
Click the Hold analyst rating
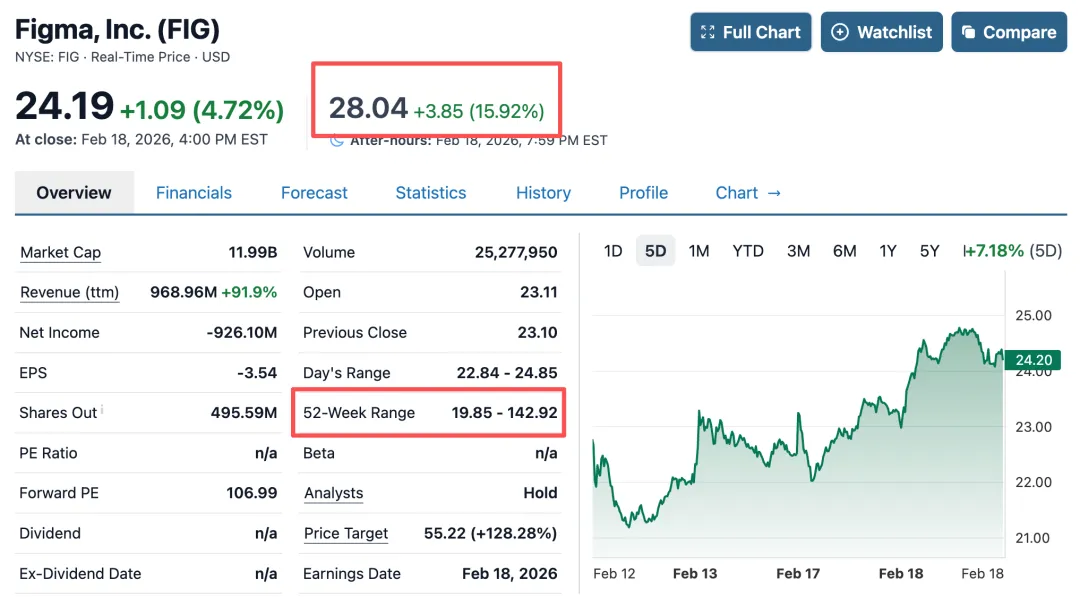541,493
